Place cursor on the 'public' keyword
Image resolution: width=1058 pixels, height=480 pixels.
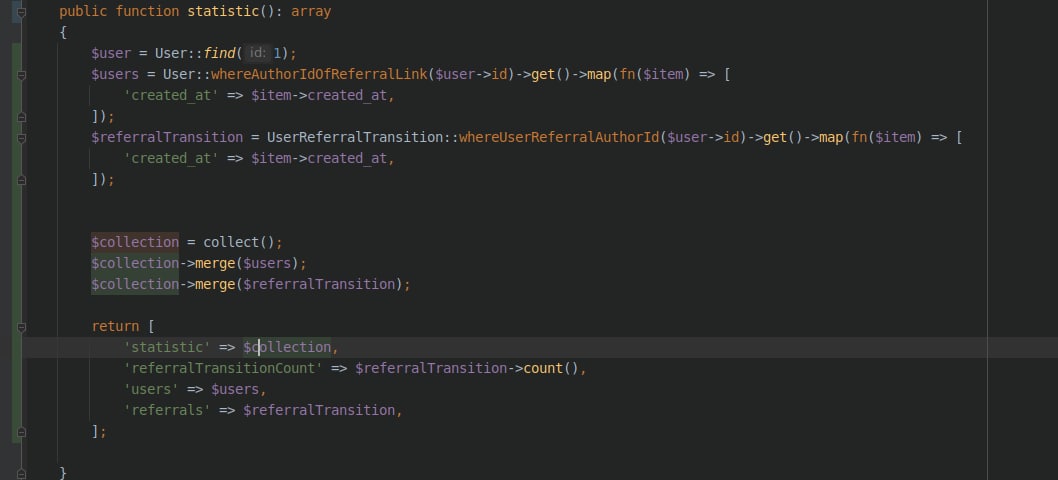[83, 11]
